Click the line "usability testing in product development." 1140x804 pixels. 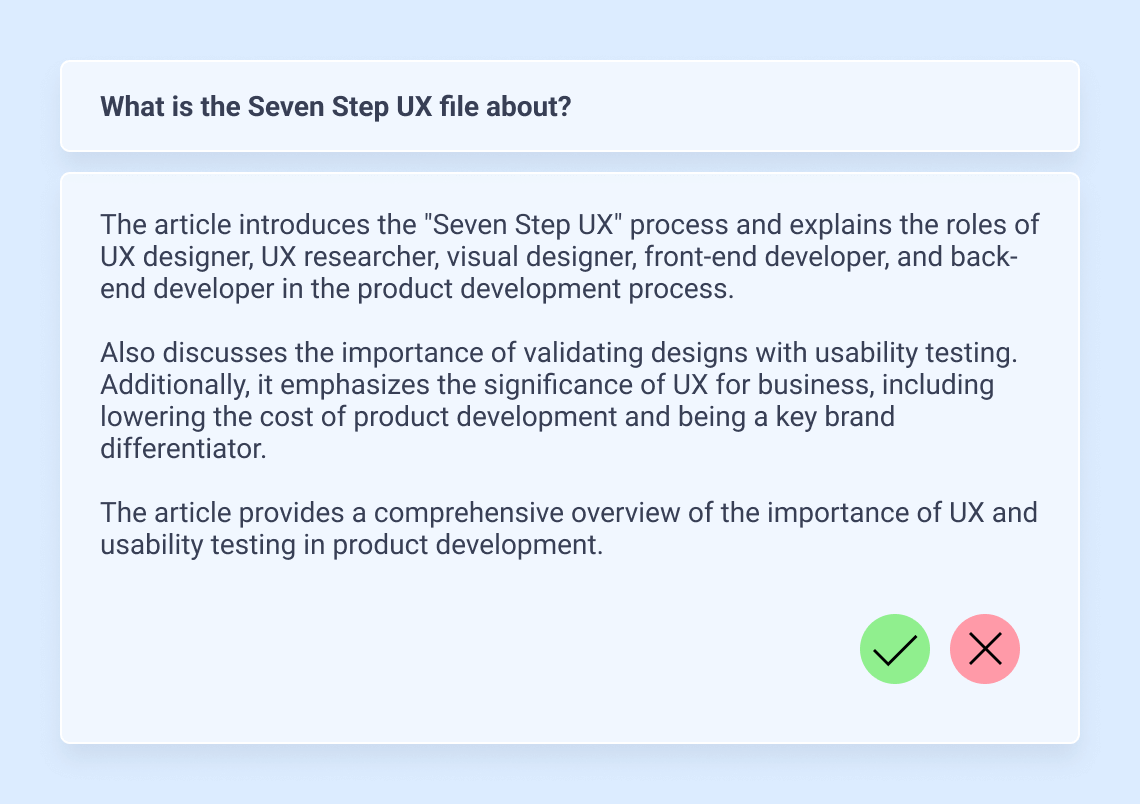[350, 545]
